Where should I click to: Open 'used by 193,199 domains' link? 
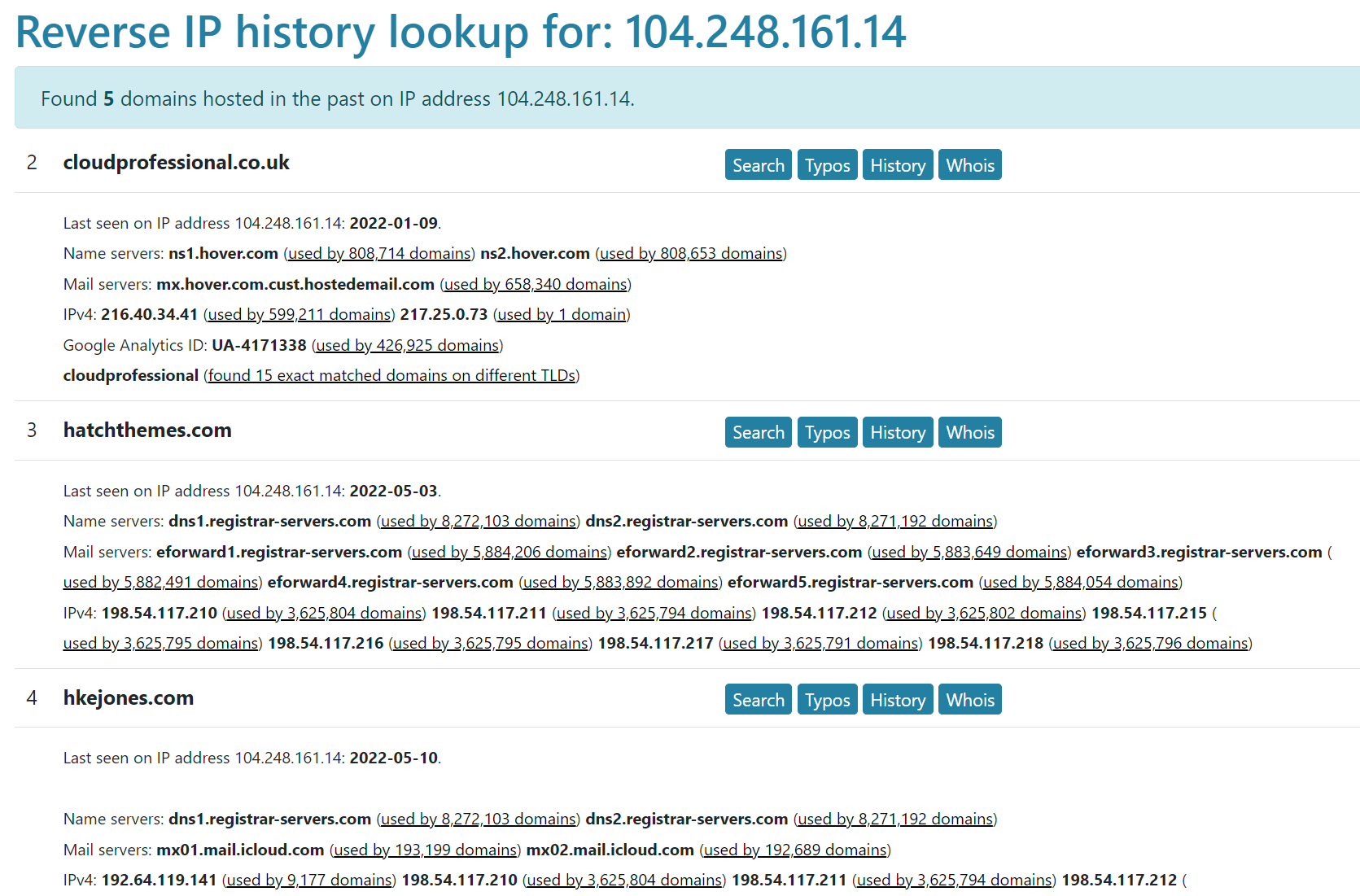click(425, 850)
